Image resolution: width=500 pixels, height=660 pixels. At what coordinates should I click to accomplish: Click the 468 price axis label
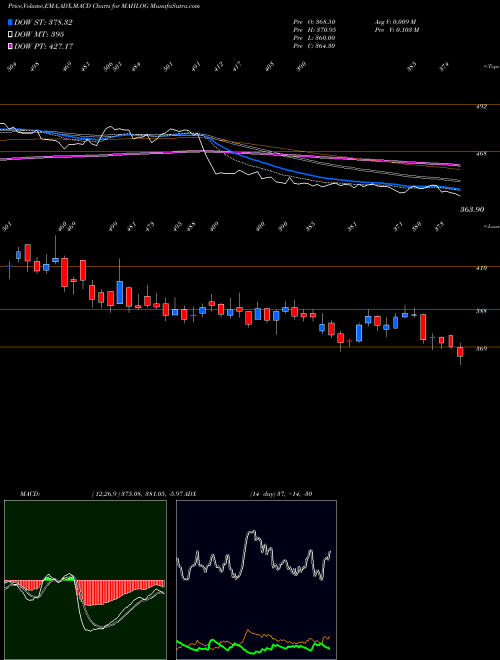pyautogui.click(x=481, y=154)
